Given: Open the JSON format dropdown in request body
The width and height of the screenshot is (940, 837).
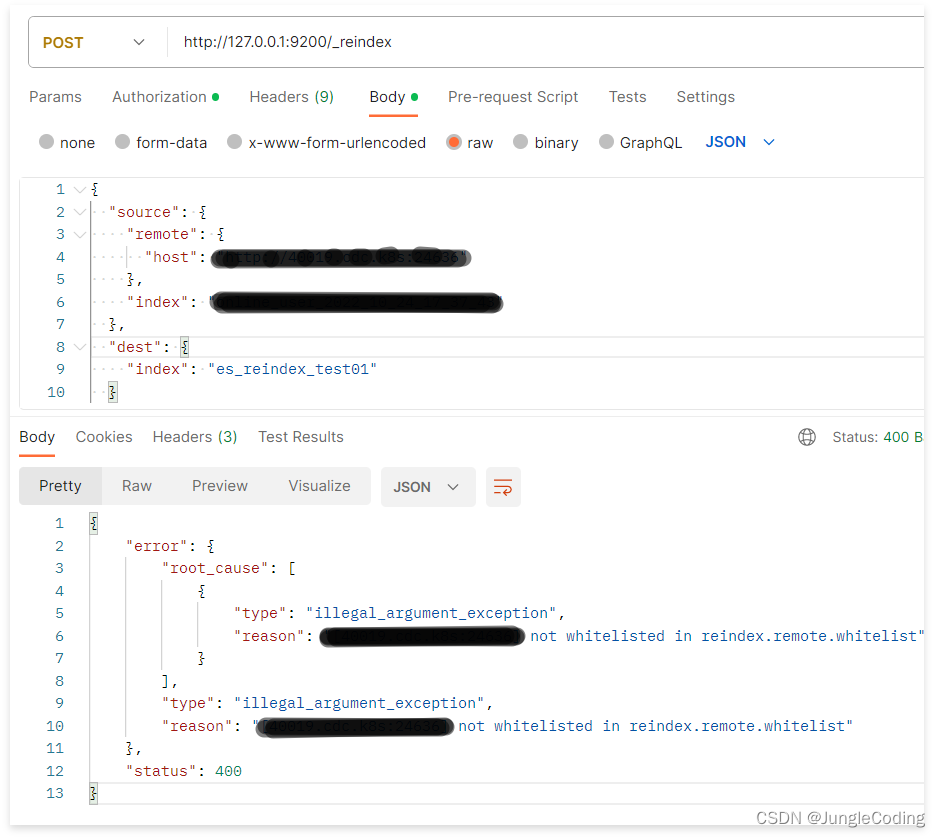Looking at the screenshot, I should click(x=740, y=142).
